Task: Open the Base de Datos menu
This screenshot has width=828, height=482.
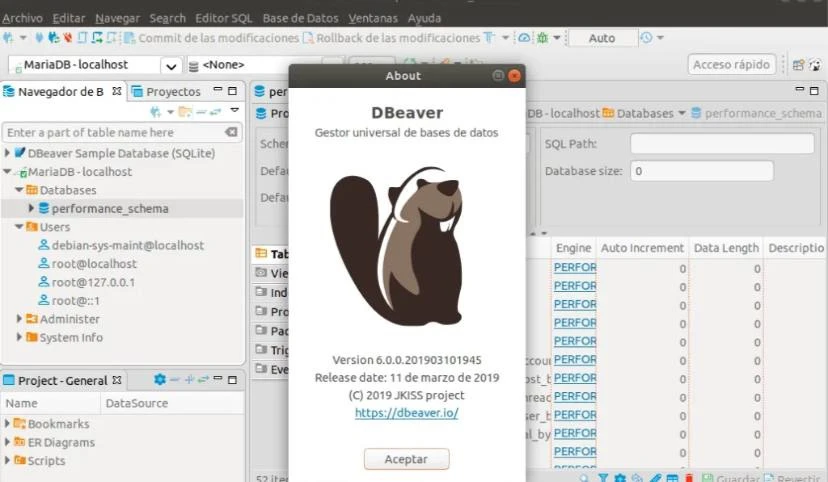Action: 300,18
